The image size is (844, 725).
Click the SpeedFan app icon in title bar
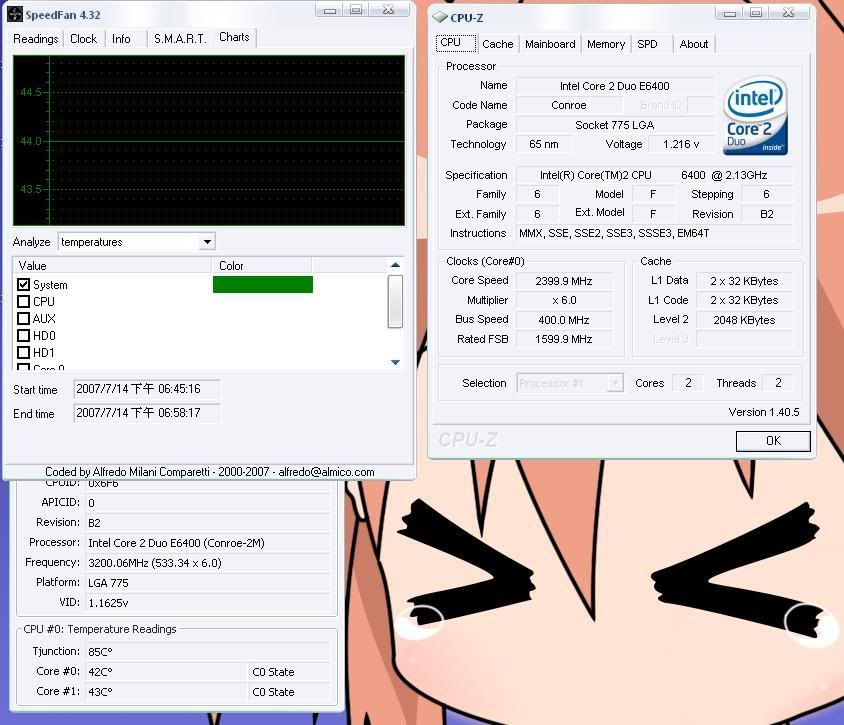coord(15,14)
